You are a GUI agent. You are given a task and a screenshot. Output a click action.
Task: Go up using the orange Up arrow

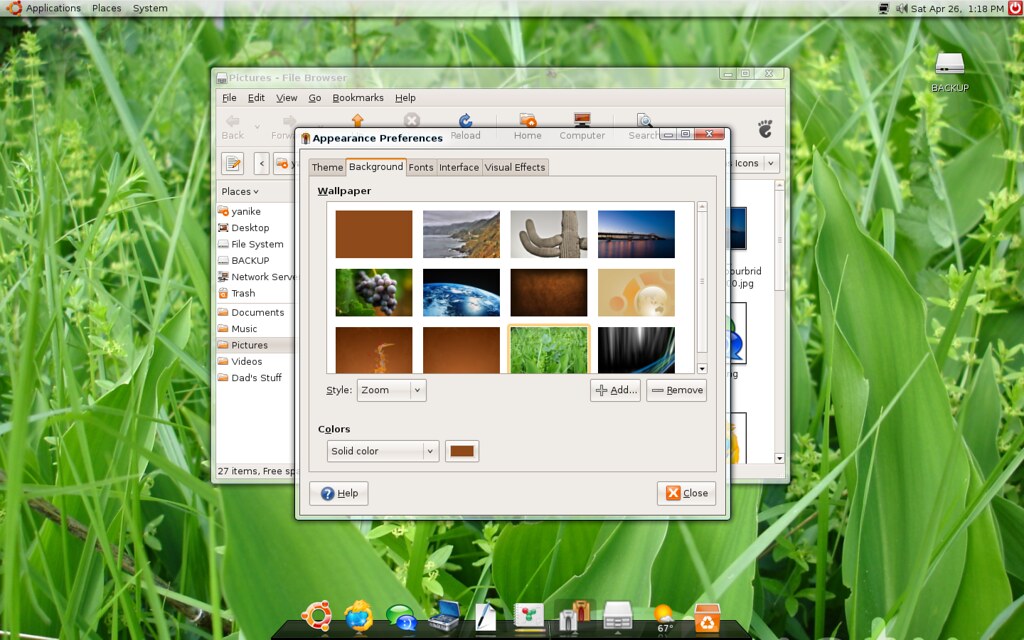(357, 120)
